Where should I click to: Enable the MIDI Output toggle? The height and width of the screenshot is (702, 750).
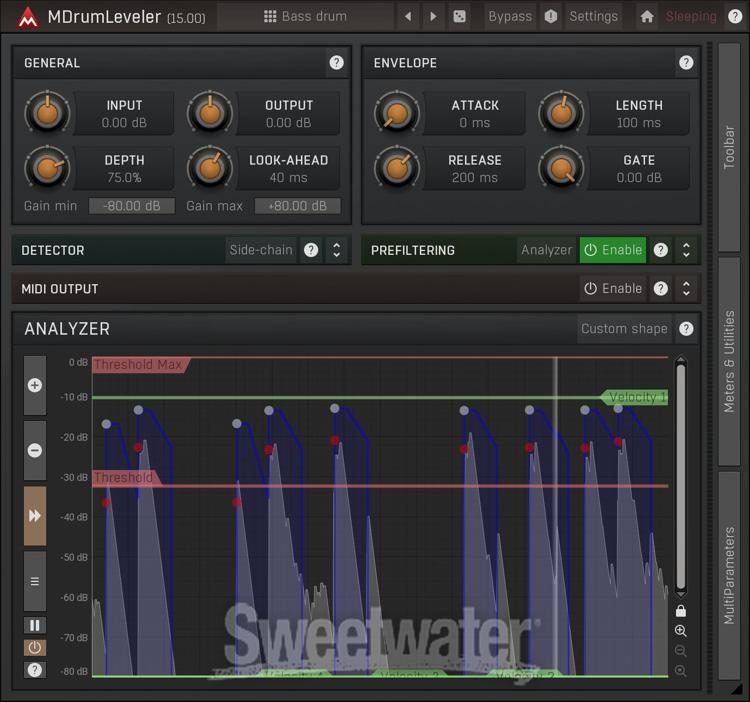[x=613, y=288]
